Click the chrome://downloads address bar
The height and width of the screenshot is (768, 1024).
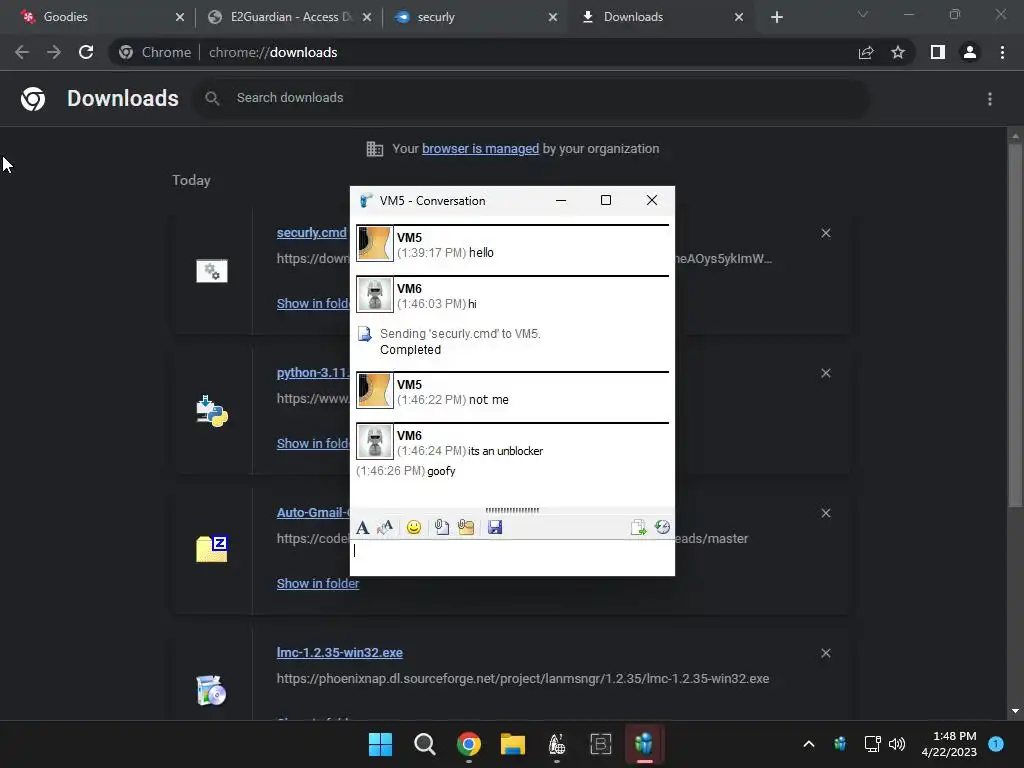[483, 52]
